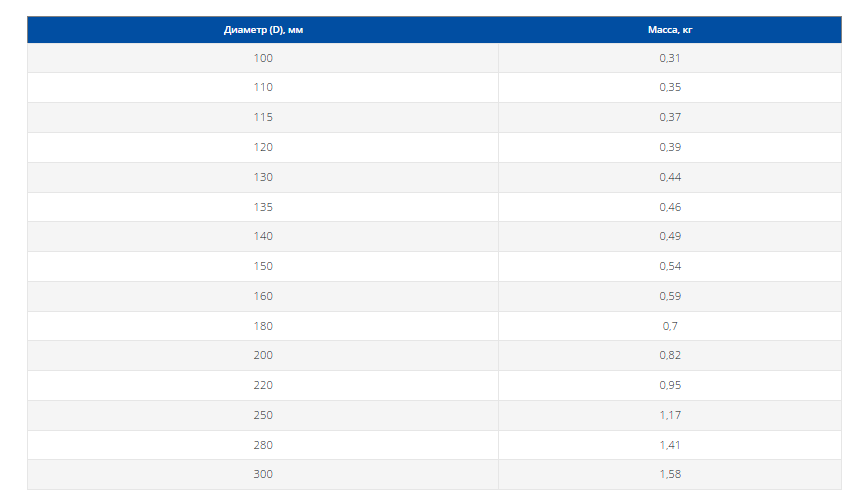
Task: Select the diameter cell showing 100
Action: point(263,58)
